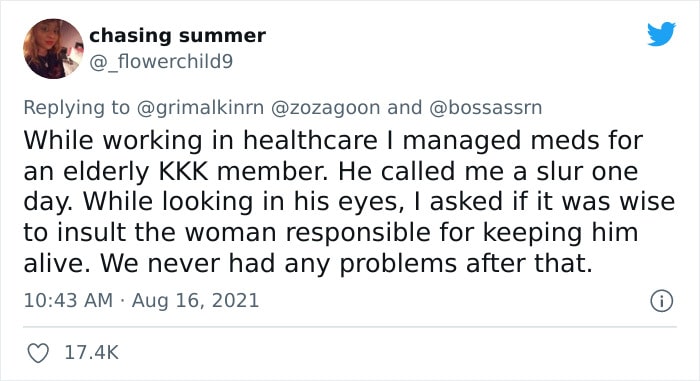Viewport: 700px width, 381px height.
Task: Open the @_flowerchild9 handle
Action: [161, 62]
